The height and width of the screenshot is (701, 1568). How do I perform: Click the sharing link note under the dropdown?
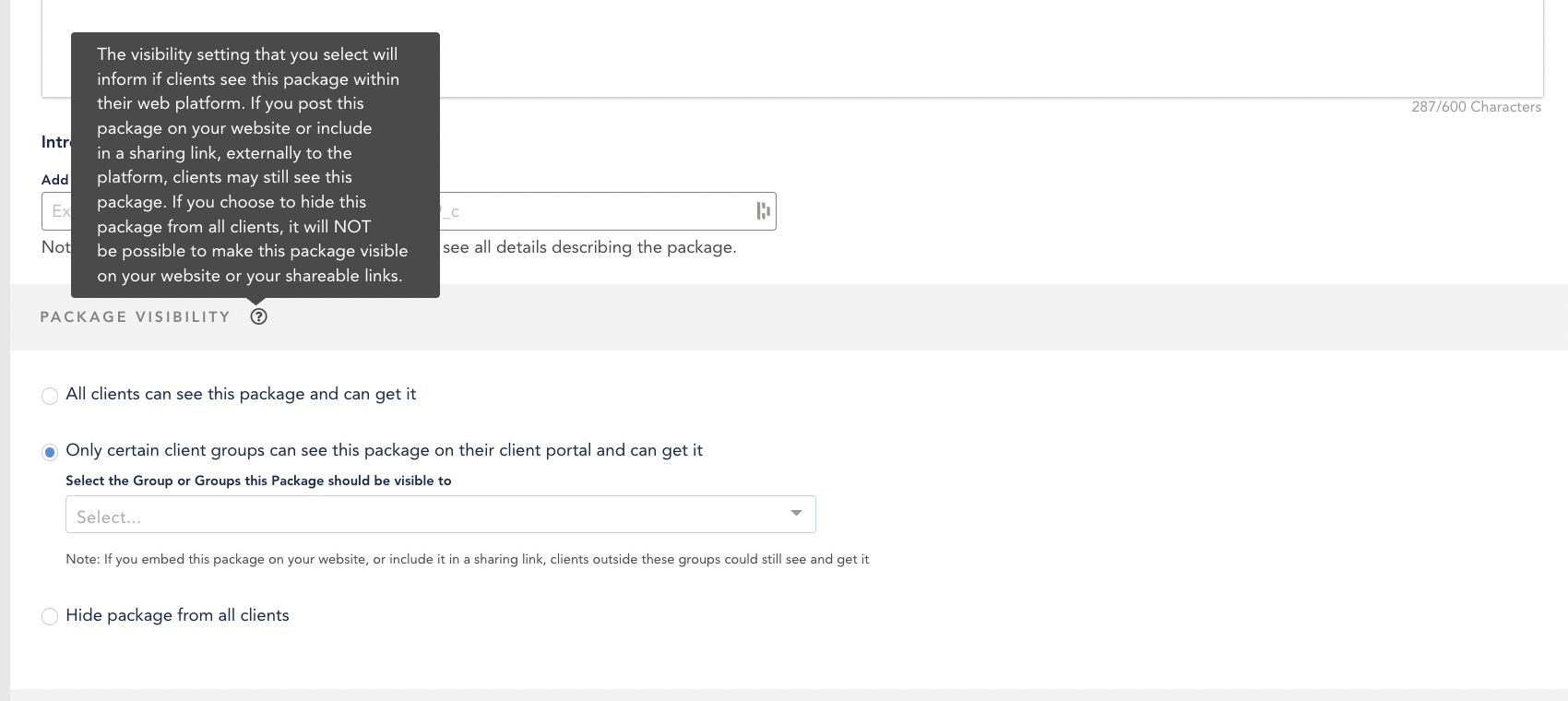coord(467,559)
